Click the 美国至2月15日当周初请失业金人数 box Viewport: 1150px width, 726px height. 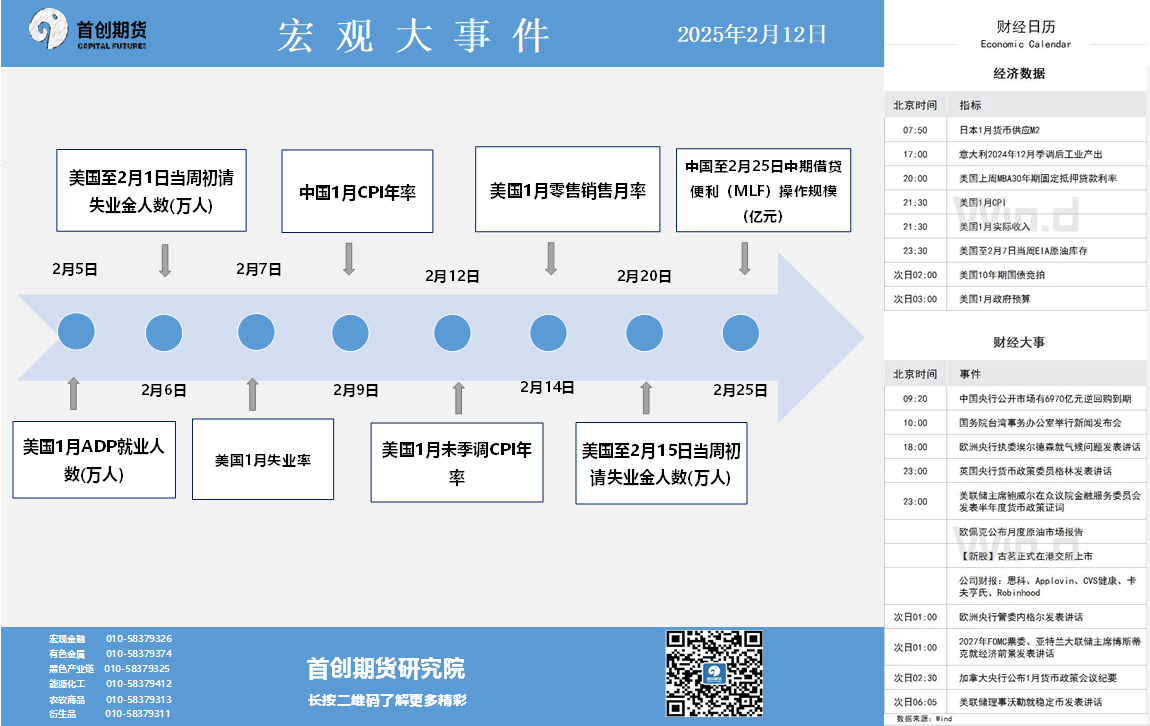(662, 463)
